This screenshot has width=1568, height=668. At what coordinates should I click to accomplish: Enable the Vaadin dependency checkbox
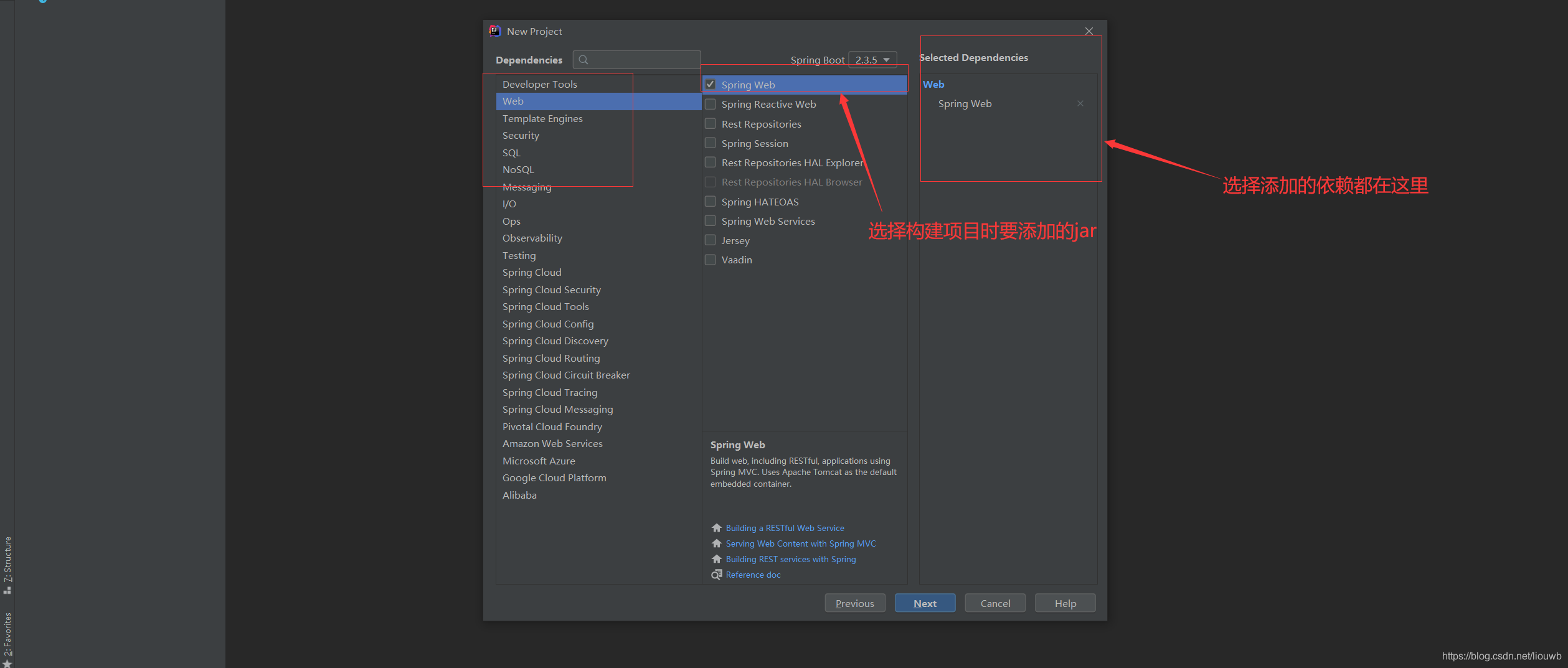pos(710,260)
